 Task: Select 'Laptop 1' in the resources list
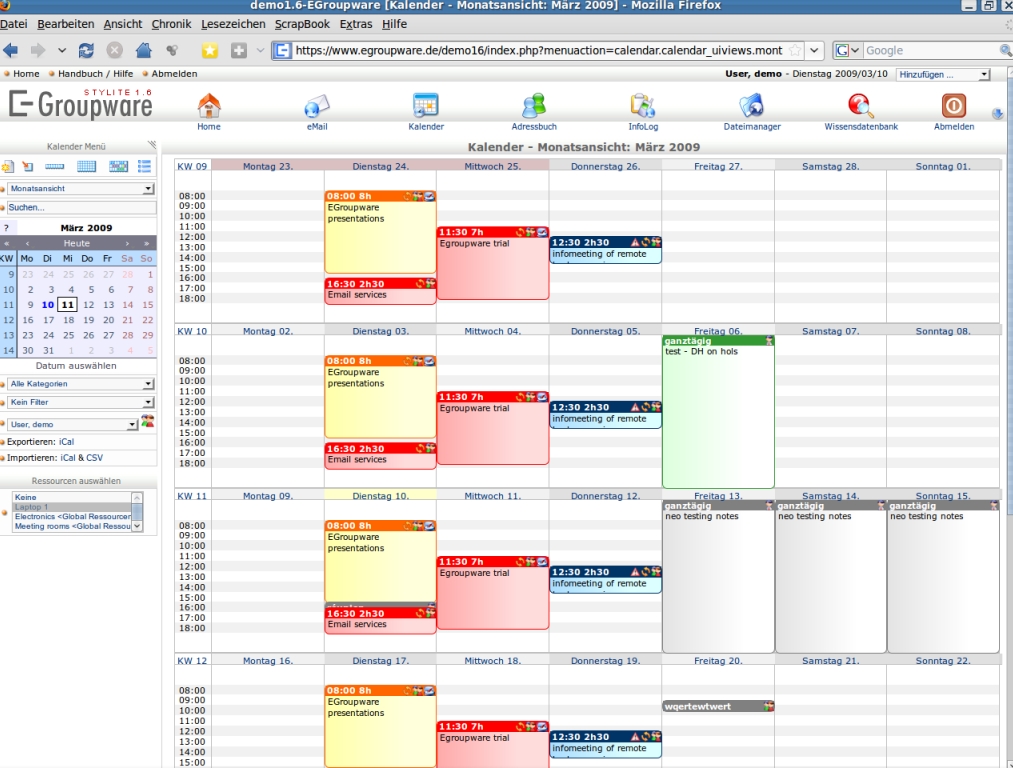point(72,507)
